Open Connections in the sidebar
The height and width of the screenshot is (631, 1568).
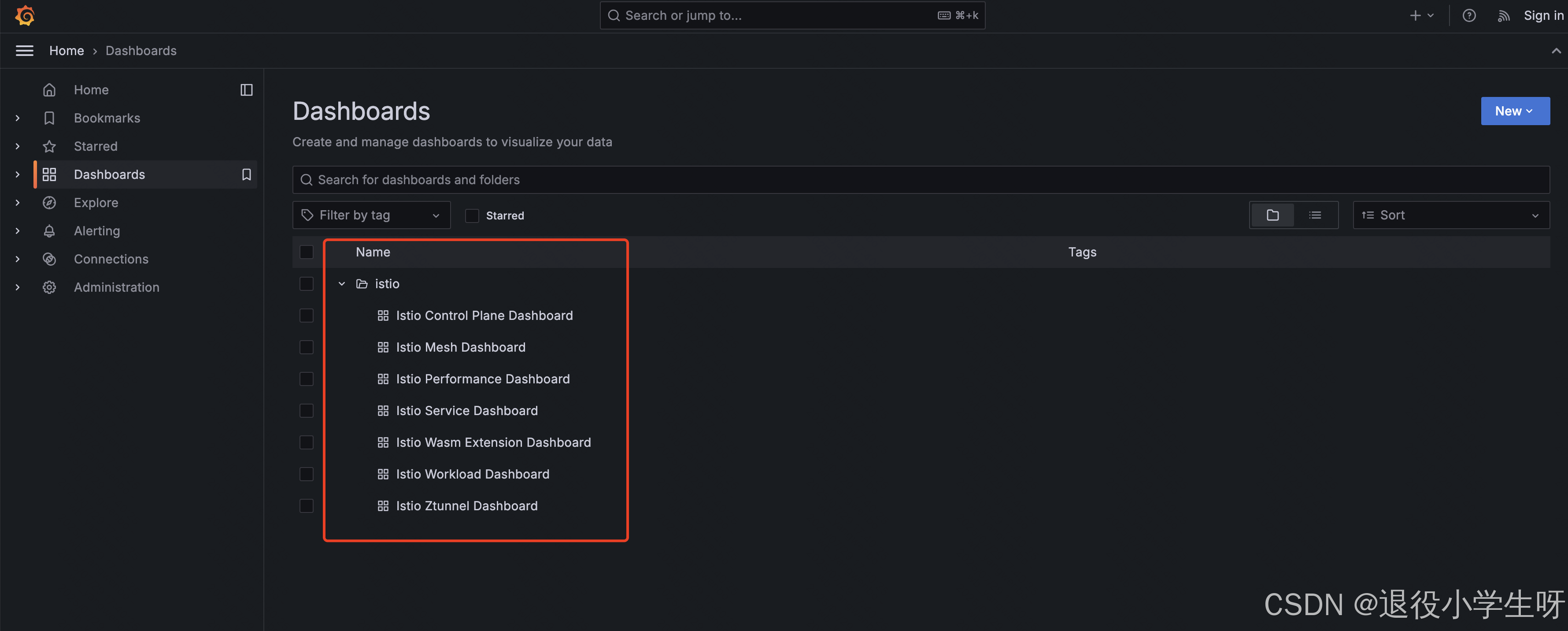(111, 259)
